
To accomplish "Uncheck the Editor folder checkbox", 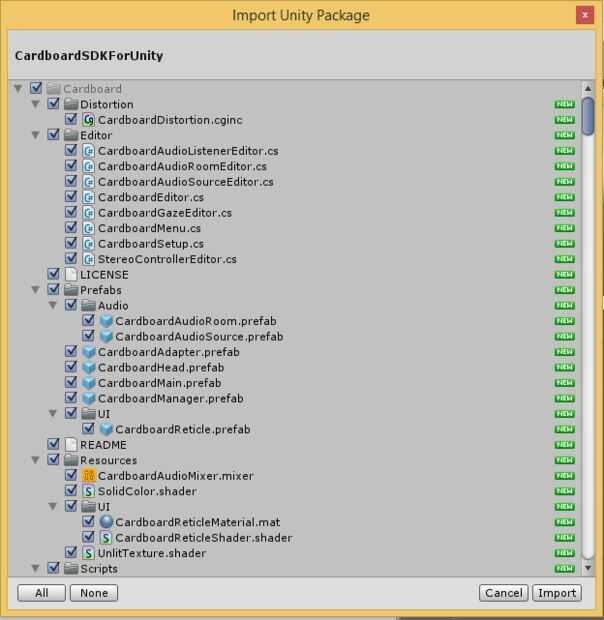I will (x=53, y=134).
